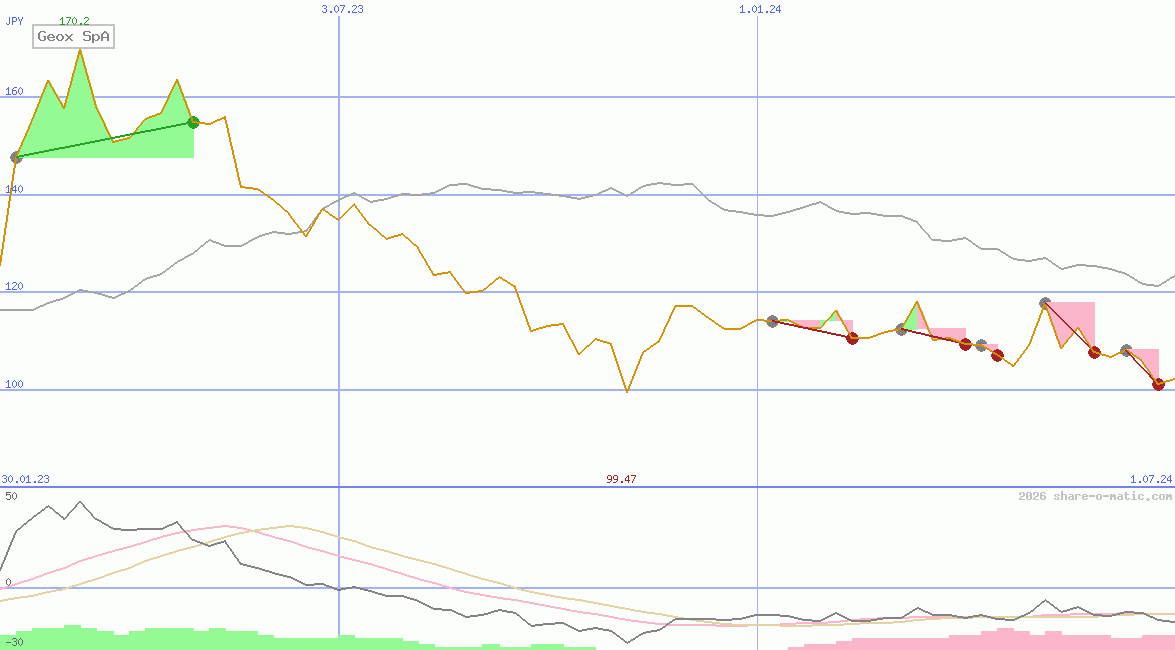The height and width of the screenshot is (650, 1175).
Task: Click the 50 label on the indicator panel
Action: (x=11, y=496)
